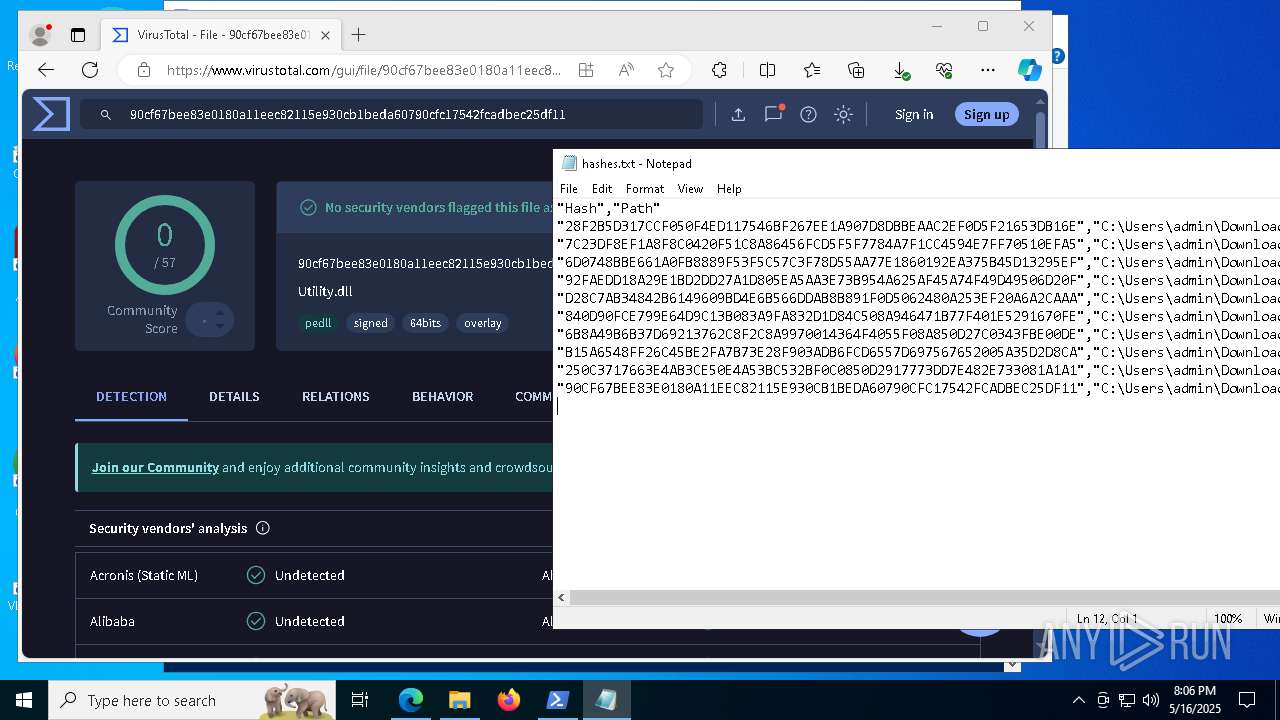This screenshot has height=720, width=1280.
Task: Click the signed tag
Action: click(x=370, y=323)
